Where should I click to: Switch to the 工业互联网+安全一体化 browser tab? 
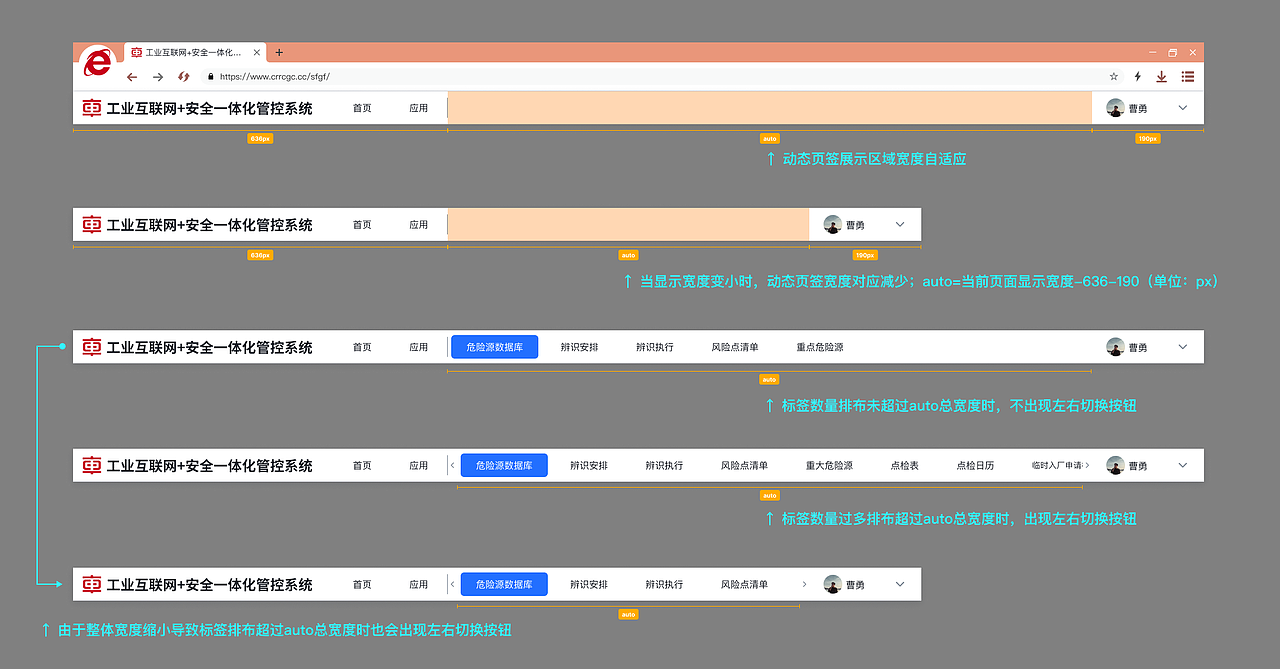click(190, 51)
